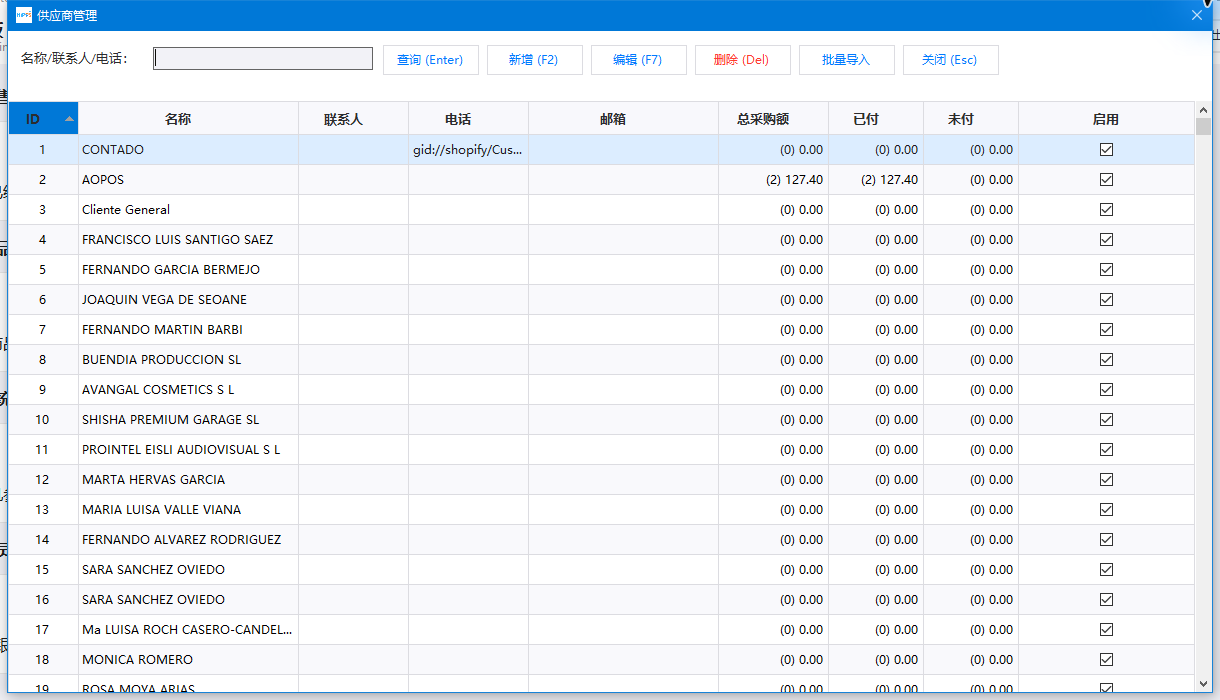The image size is (1220, 700).
Task: Toggle 启用 checkbox for AOPOS
Action: [x=1106, y=180]
